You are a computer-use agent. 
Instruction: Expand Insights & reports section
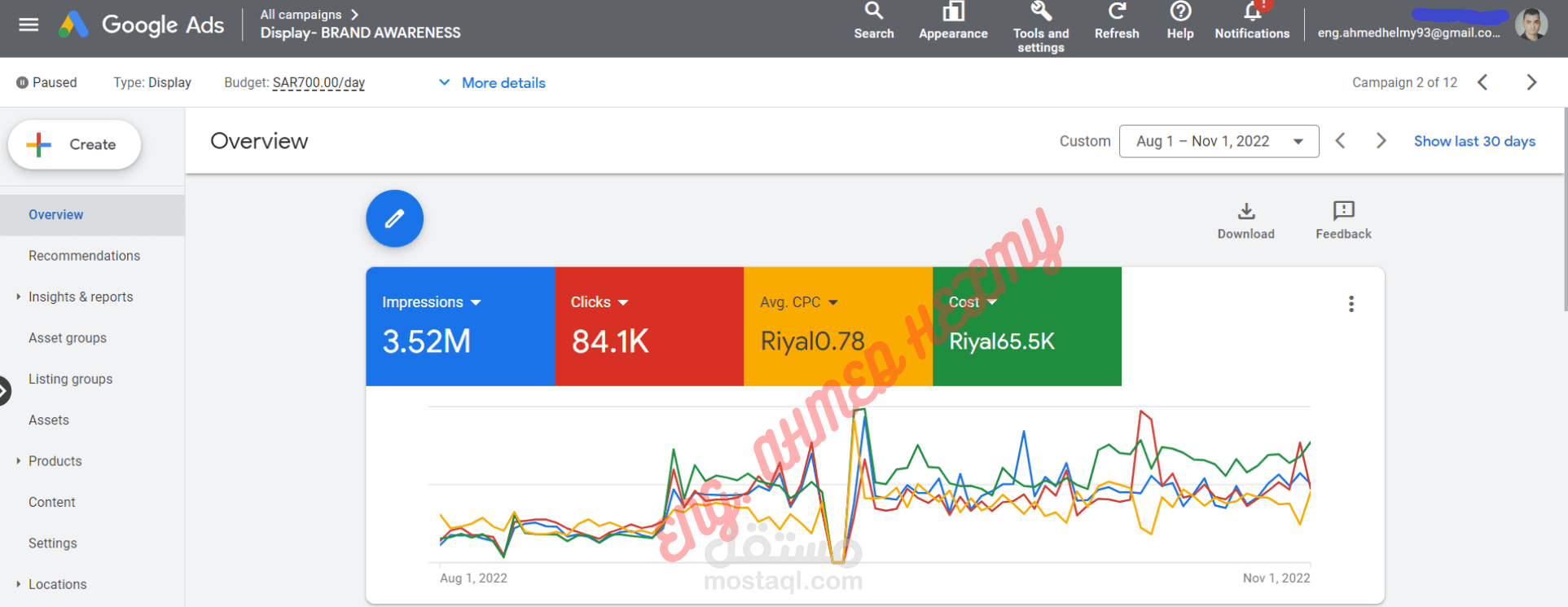18,297
